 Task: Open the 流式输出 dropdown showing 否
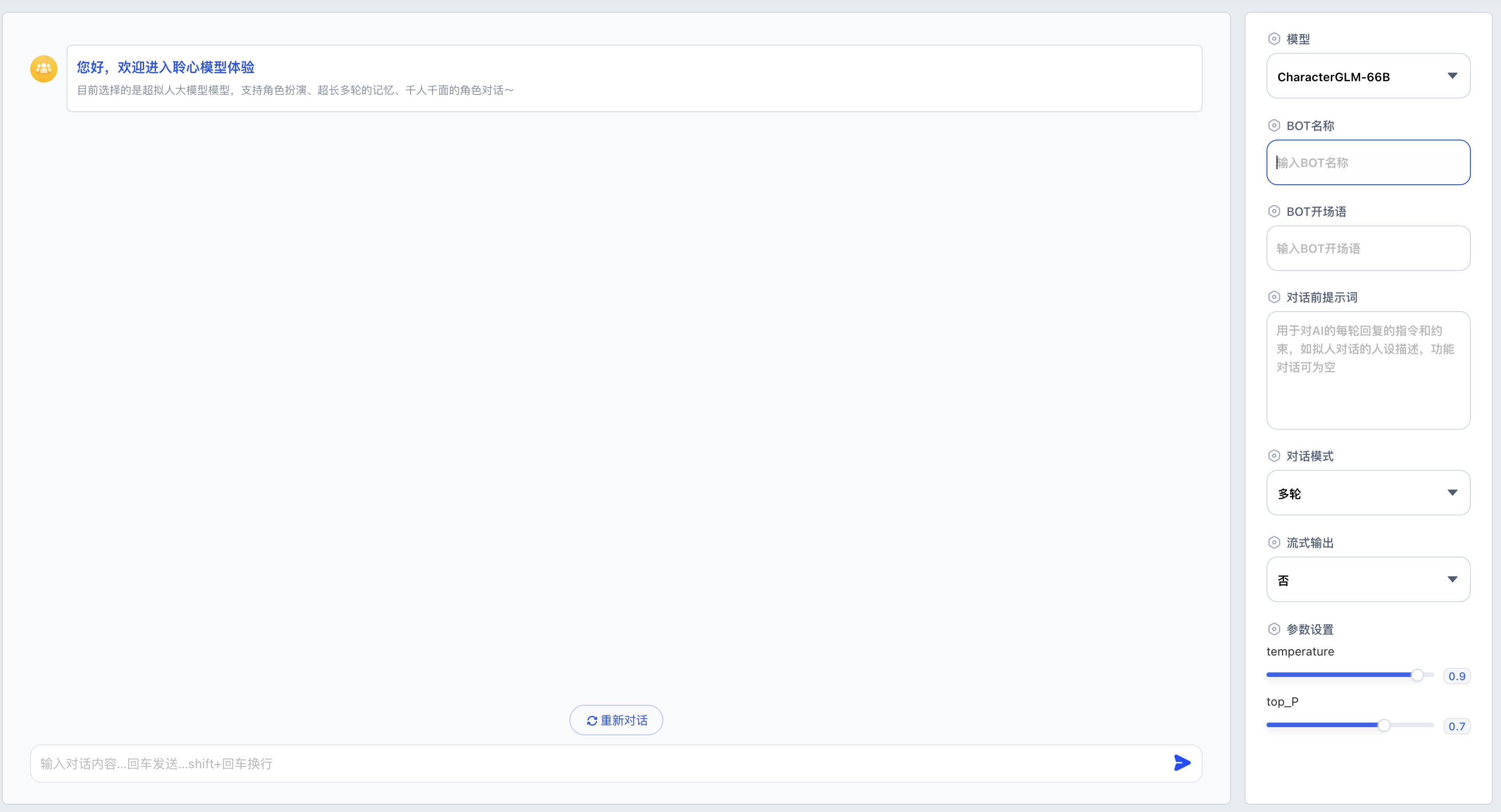1368,580
